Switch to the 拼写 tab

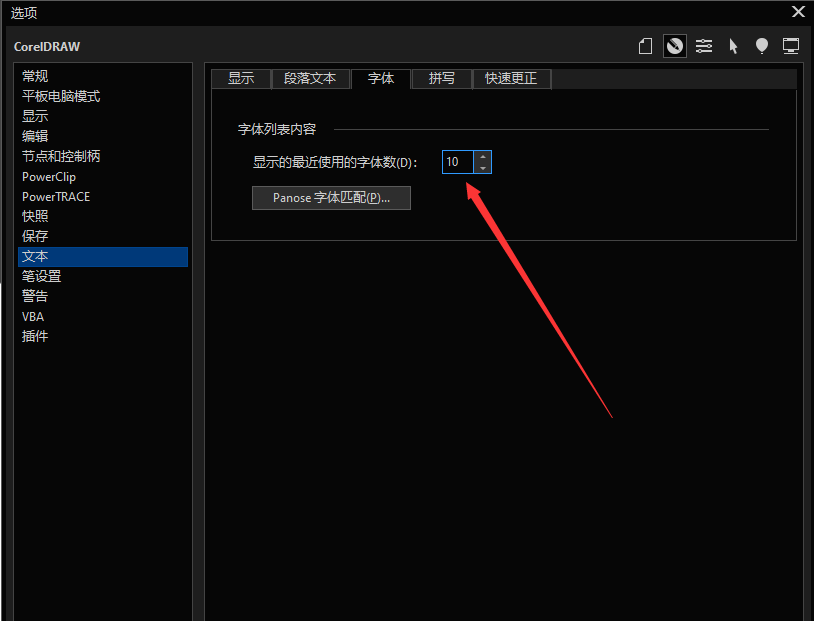[442, 79]
